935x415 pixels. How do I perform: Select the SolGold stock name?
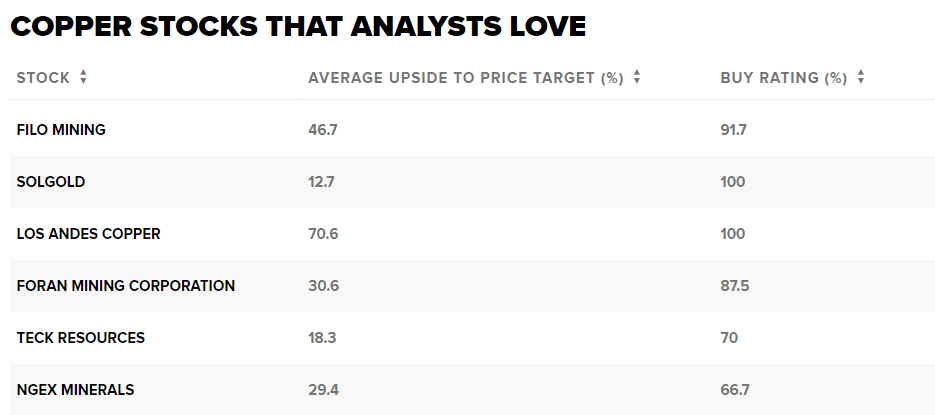click(x=51, y=182)
